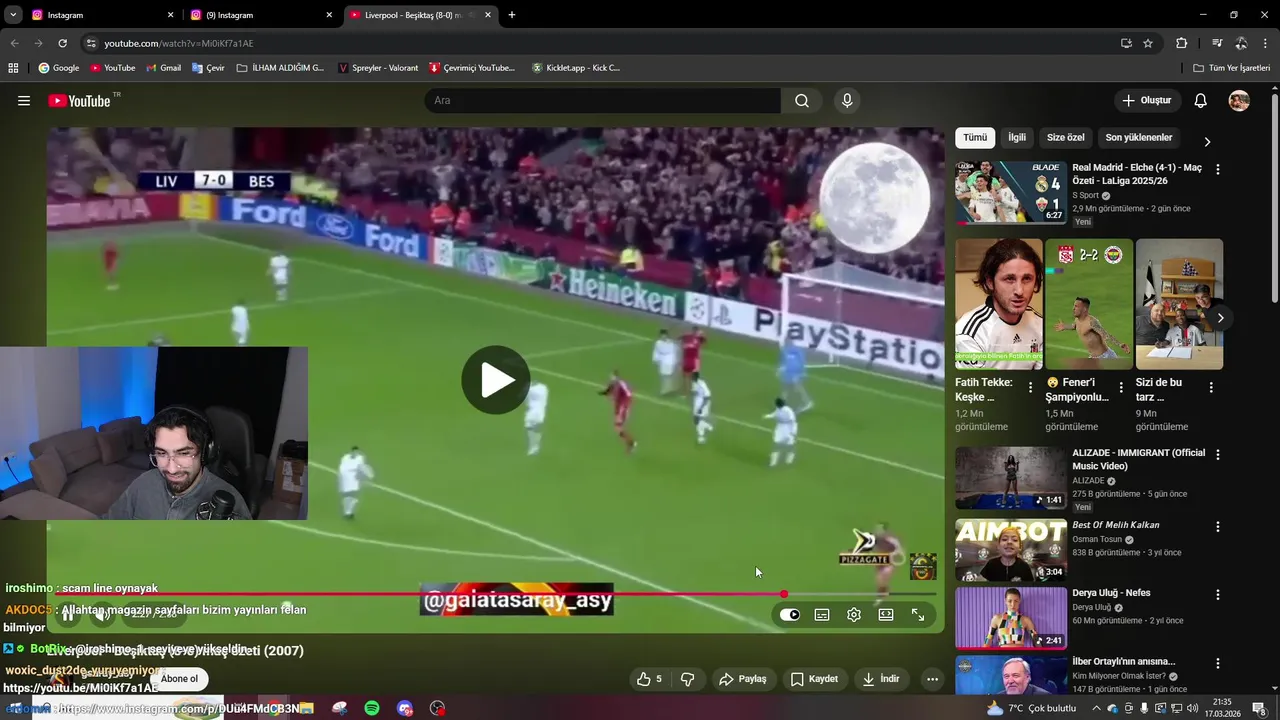Image resolution: width=1280 pixels, height=720 pixels.
Task: Select the Tümü filter chip
Action: [975, 138]
